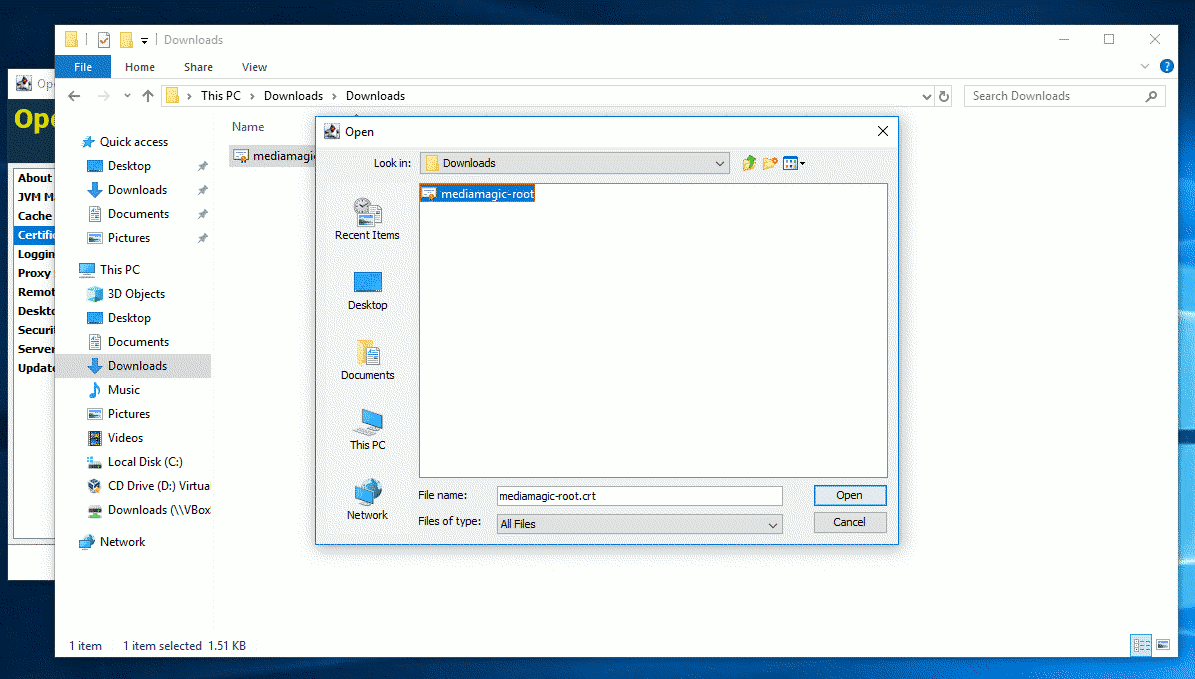The image size is (1195, 679).
Task: Expand Explorer address bar history dropdown
Action: click(926, 97)
